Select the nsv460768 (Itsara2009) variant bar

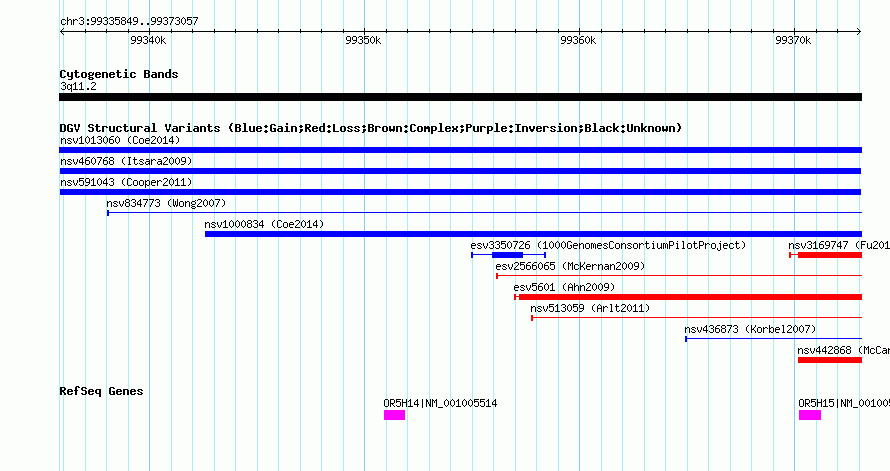[460, 171]
